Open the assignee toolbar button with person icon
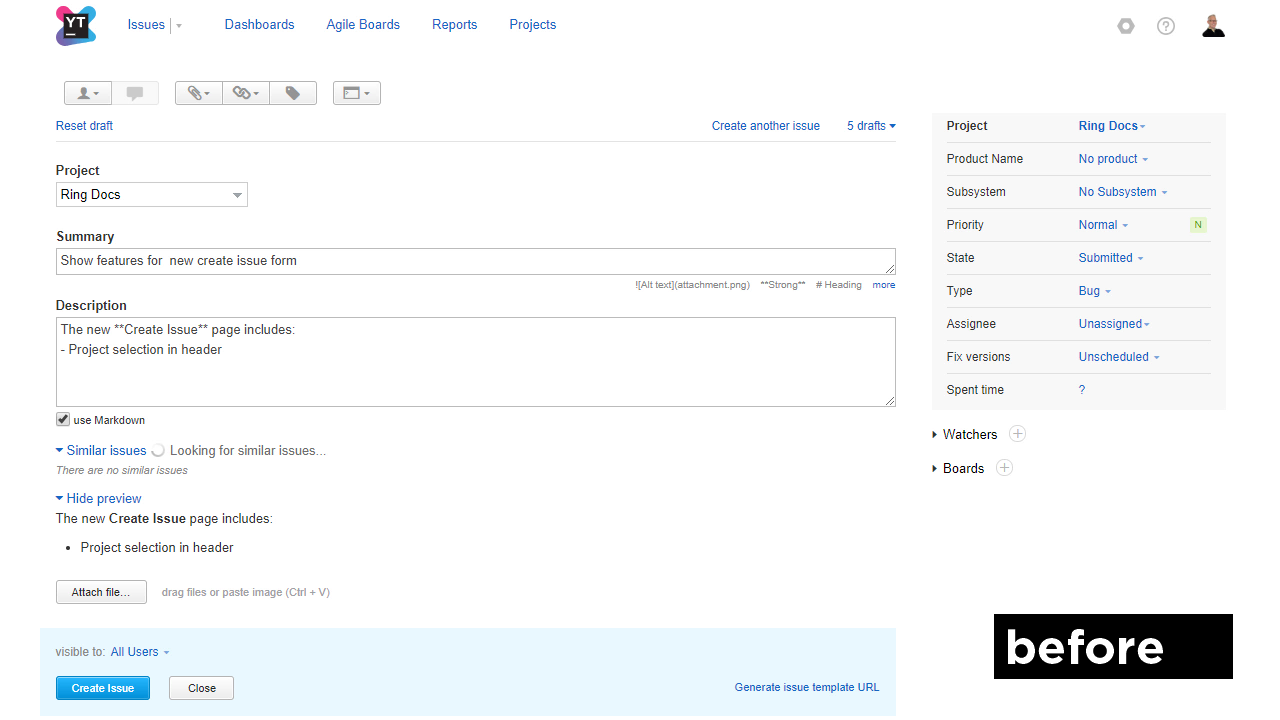This screenshot has height=720, width=1280. coord(88,93)
